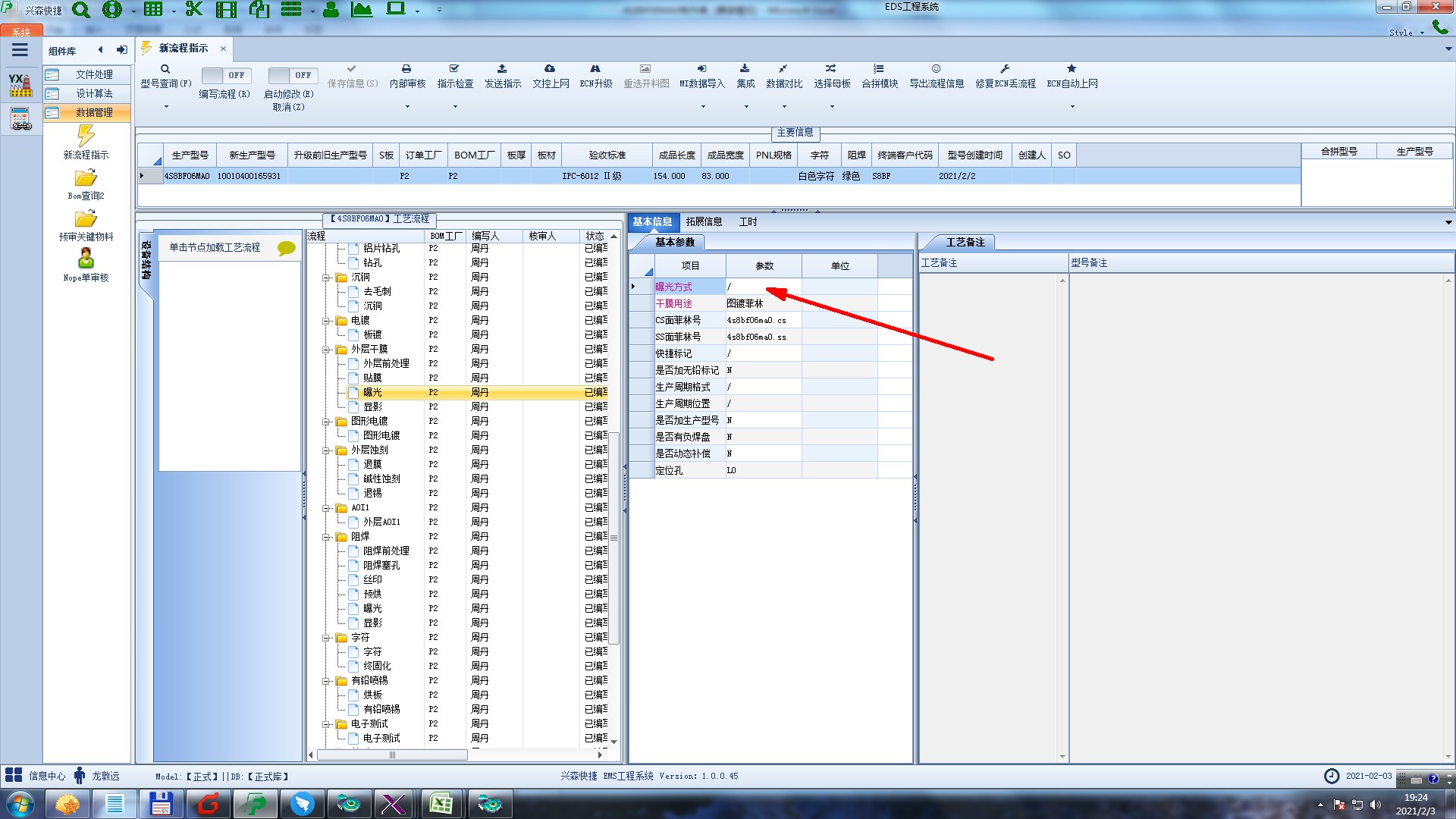This screenshot has height=819, width=1456.
Task: Click the ECN升级 toolbar icon
Action: click(x=595, y=69)
